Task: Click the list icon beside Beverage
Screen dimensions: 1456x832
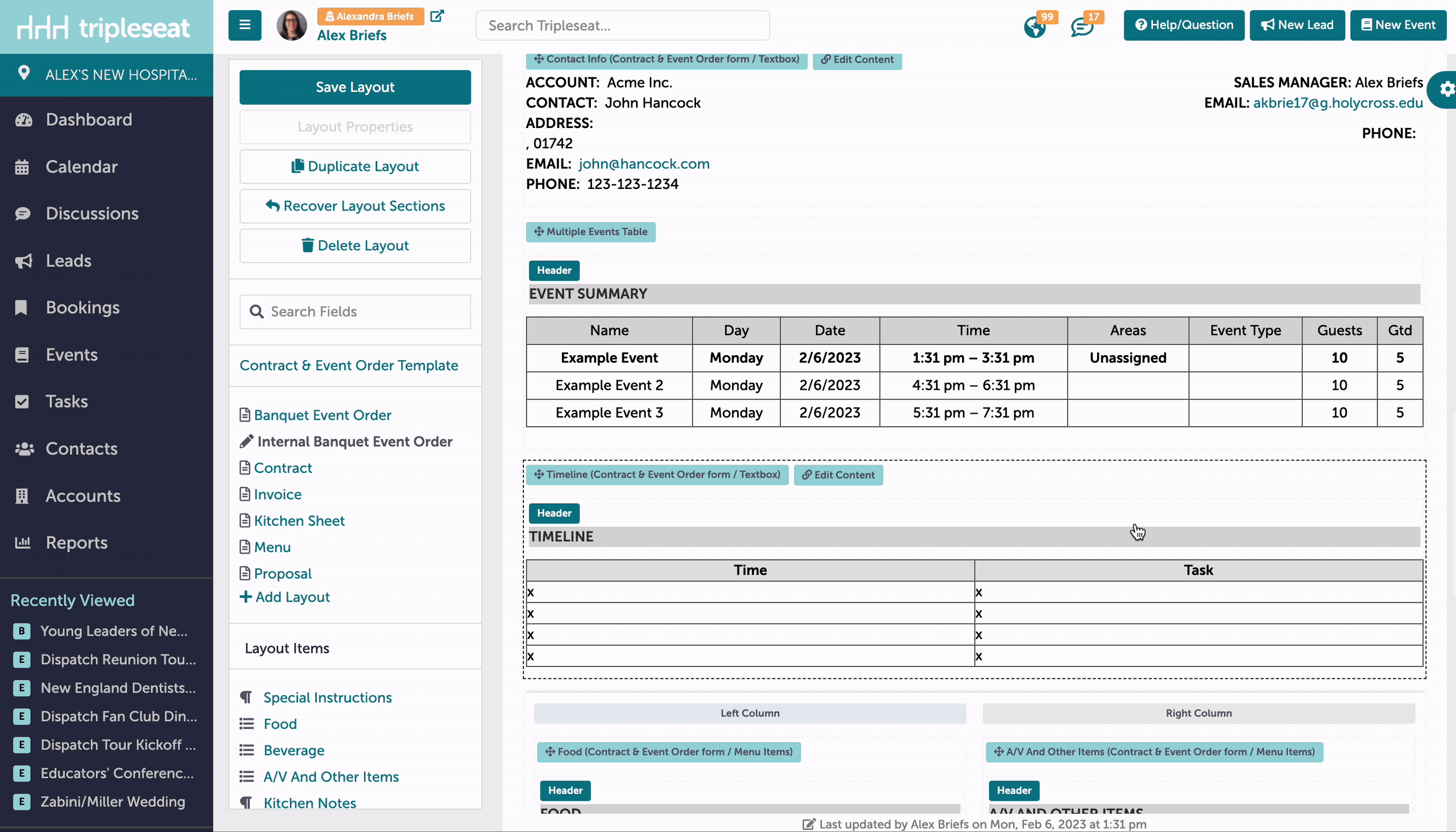Action: pos(247,750)
